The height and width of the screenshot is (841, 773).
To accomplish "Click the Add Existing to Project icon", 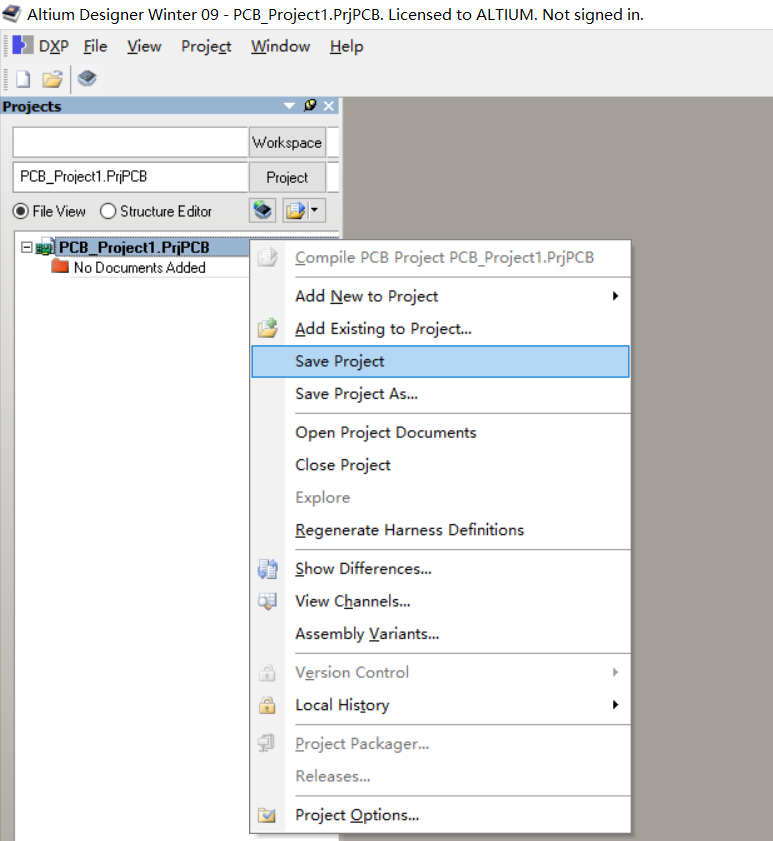I will 268,328.
